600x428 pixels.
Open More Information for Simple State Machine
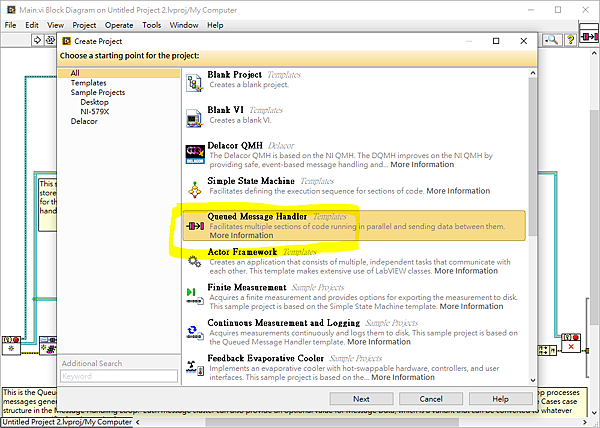pyautogui.click(x=458, y=191)
